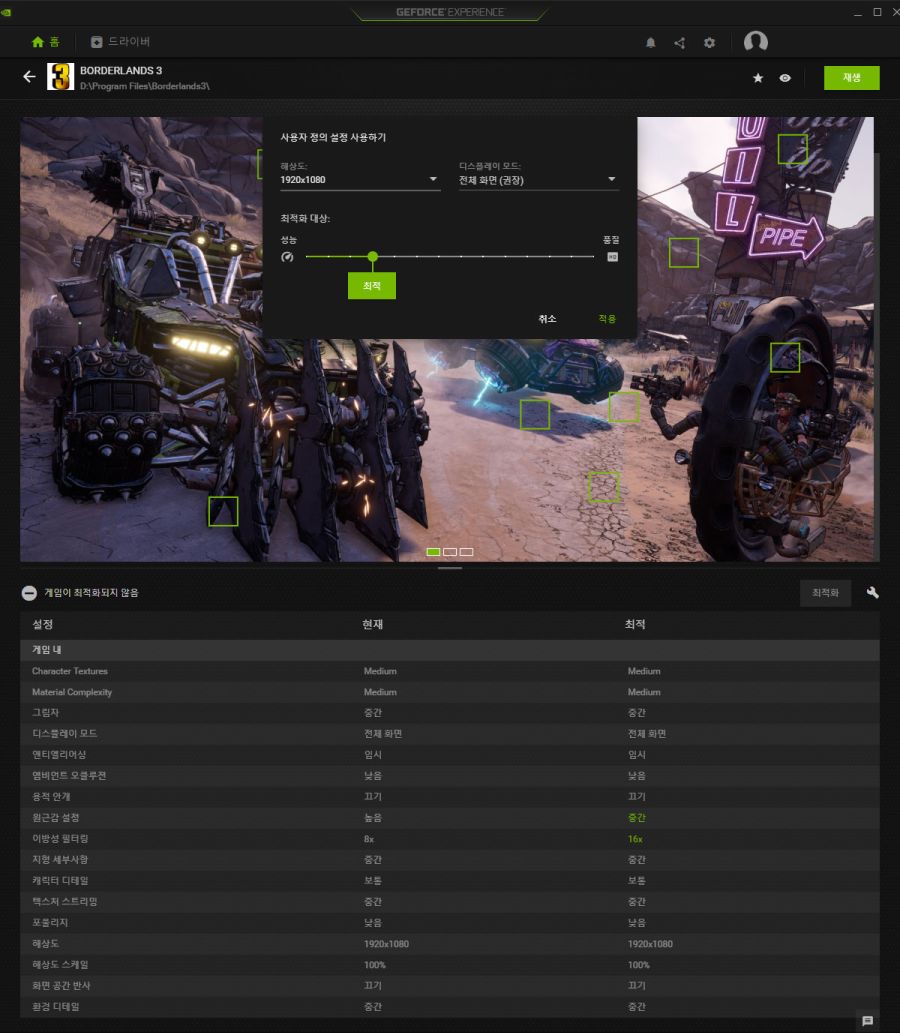This screenshot has width=900, height=1033.
Task: Open the 1920x1080 resolution dropdown
Action: [x=360, y=180]
